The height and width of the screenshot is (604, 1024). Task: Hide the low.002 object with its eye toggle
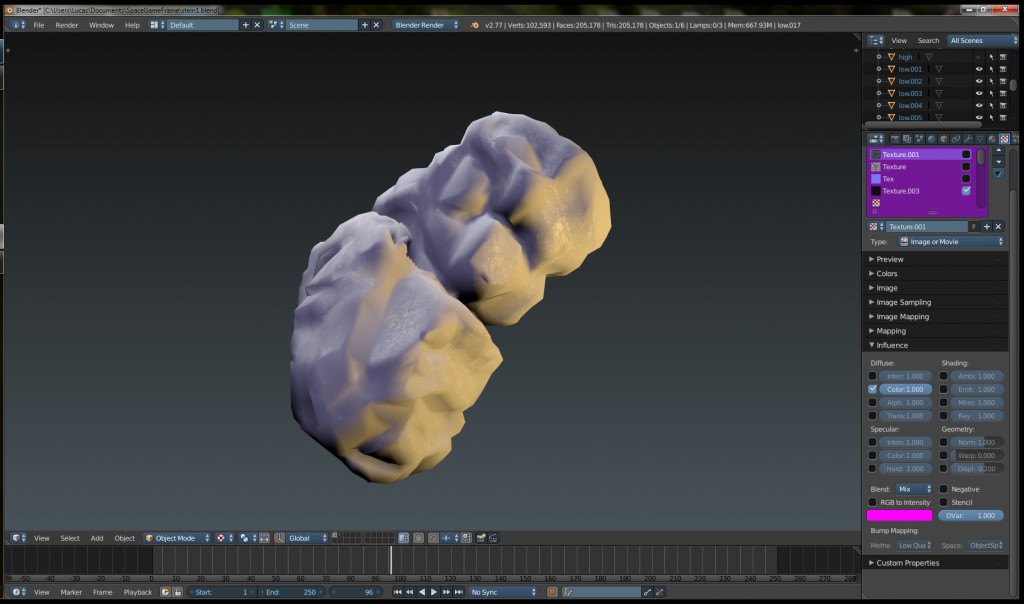click(x=979, y=81)
